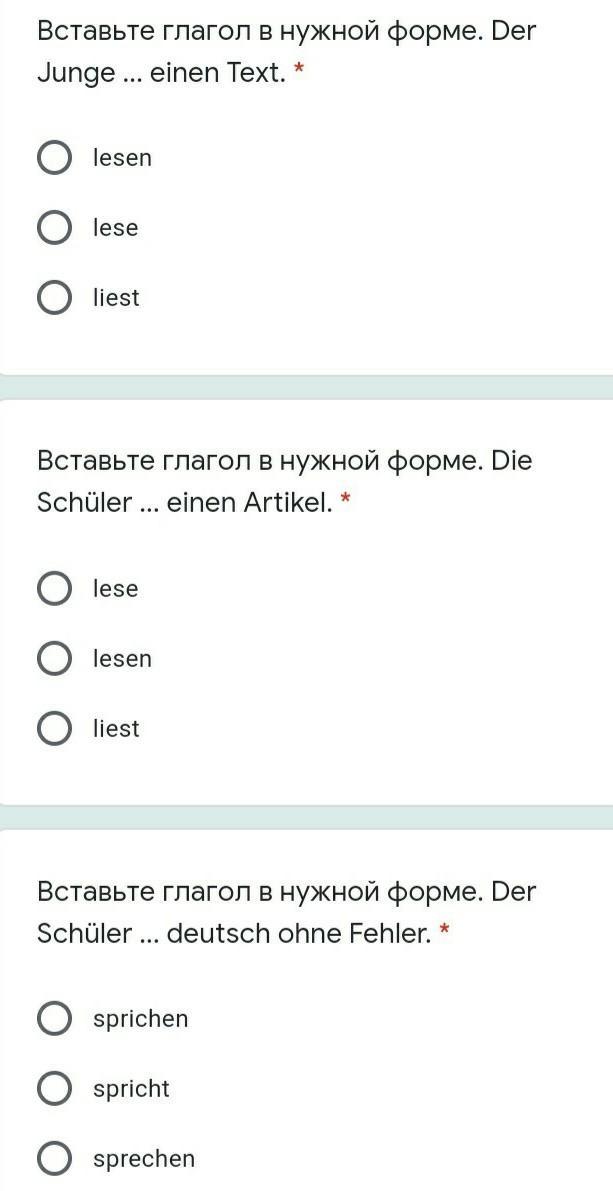613x1191 pixels.
Task: Click the 'sprichen' option label text
Action: tap(140, 1019)
